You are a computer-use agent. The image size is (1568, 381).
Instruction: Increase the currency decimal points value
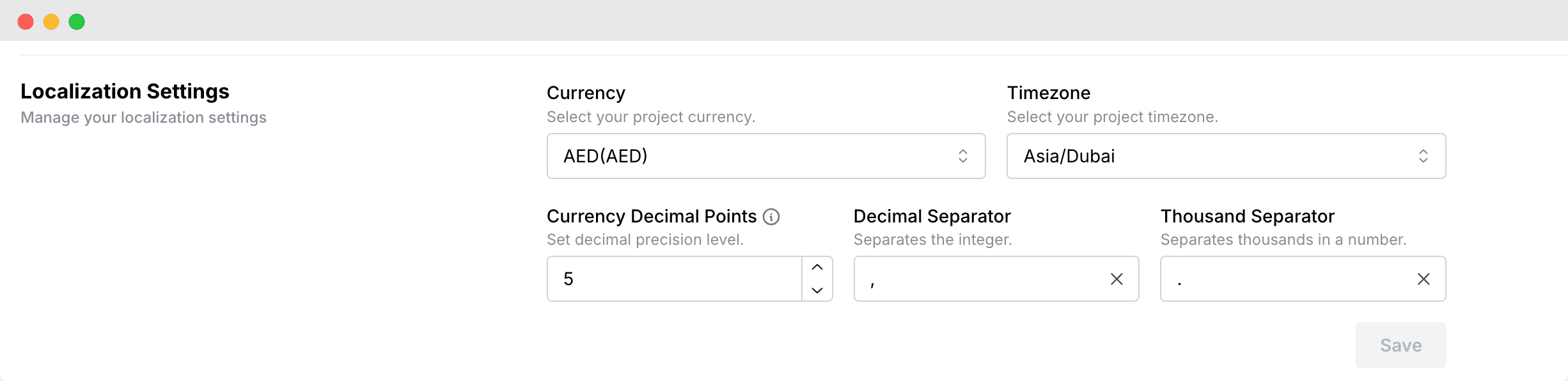click(817, 267)
